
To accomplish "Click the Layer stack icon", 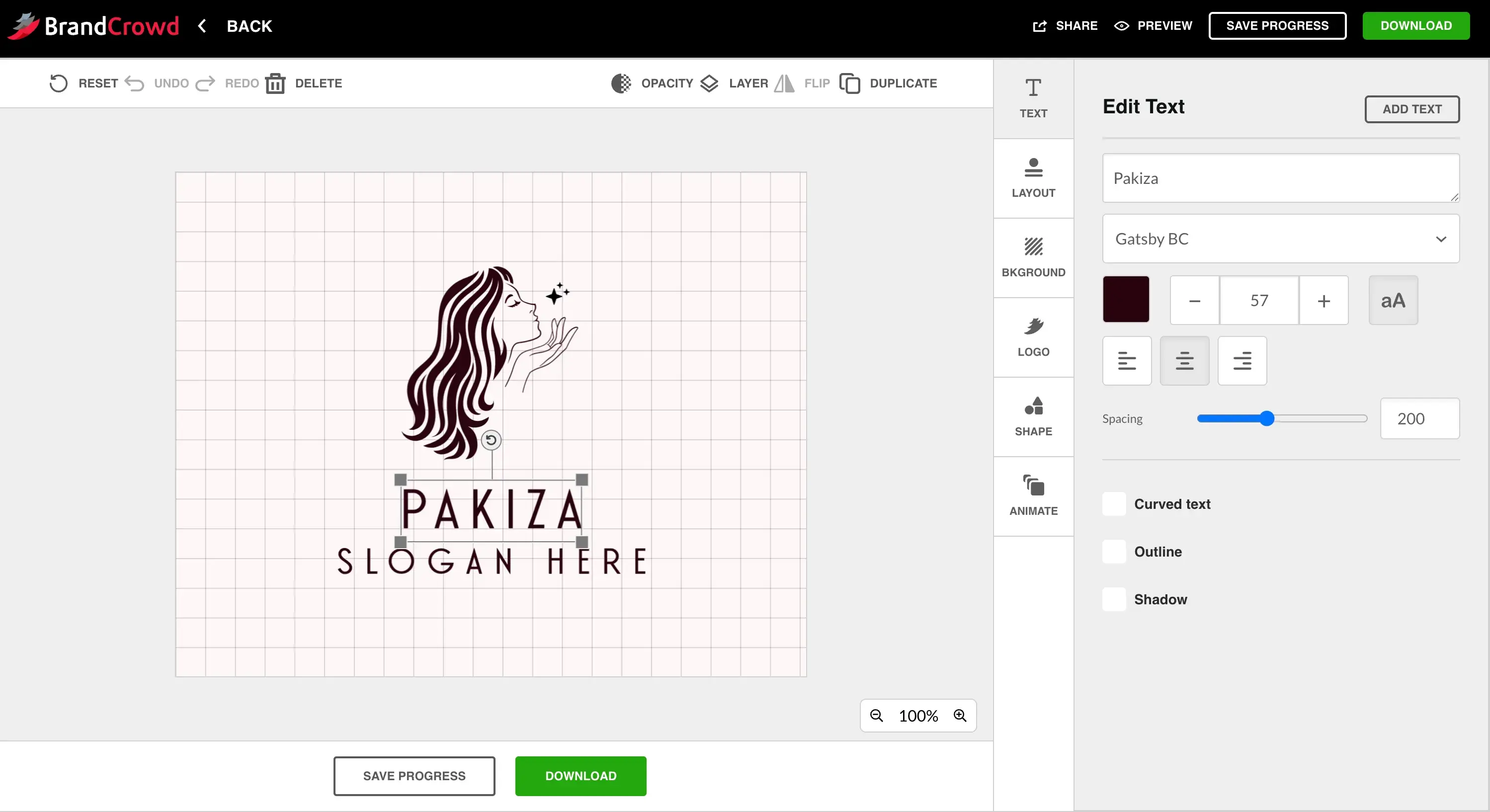I will (709, 83).
